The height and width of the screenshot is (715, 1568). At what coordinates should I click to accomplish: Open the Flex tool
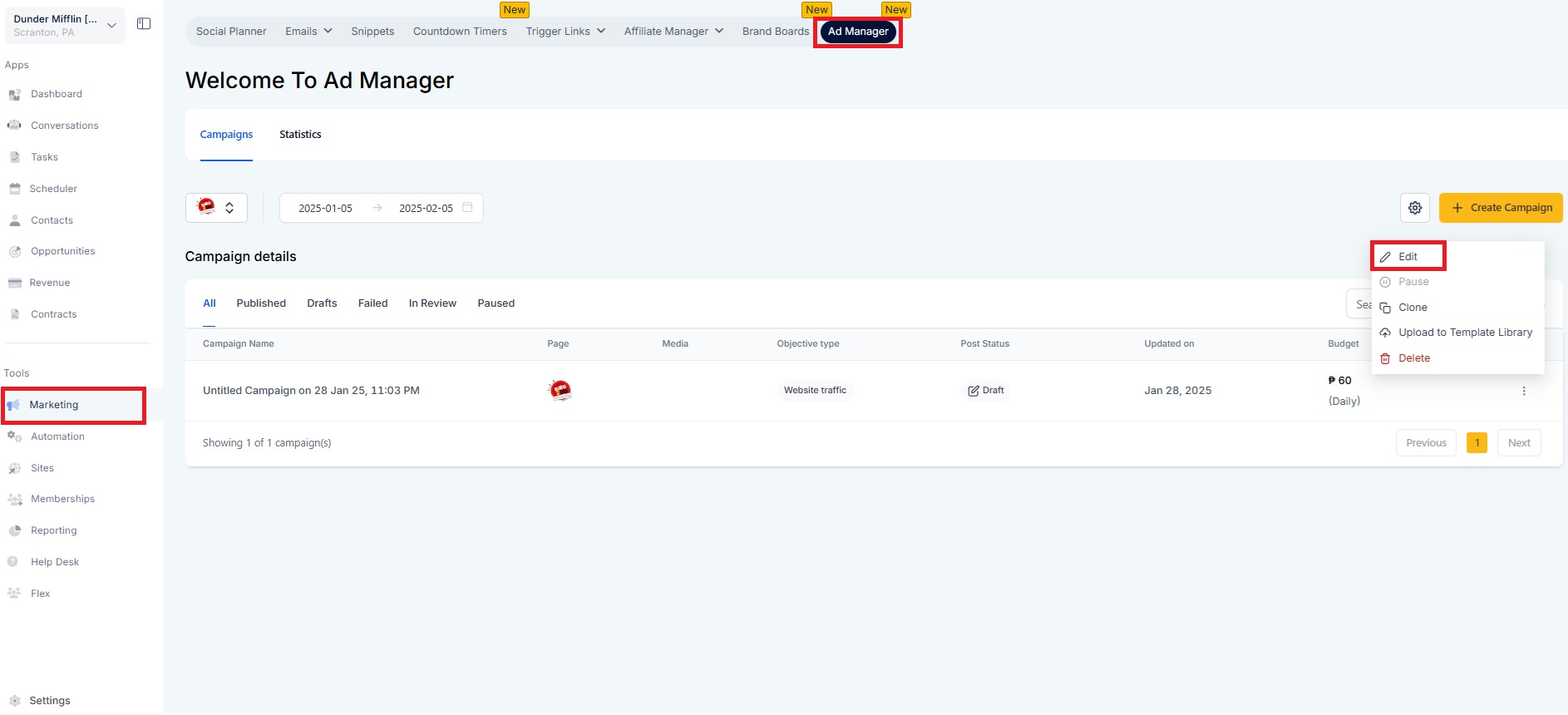click(41, 594)
